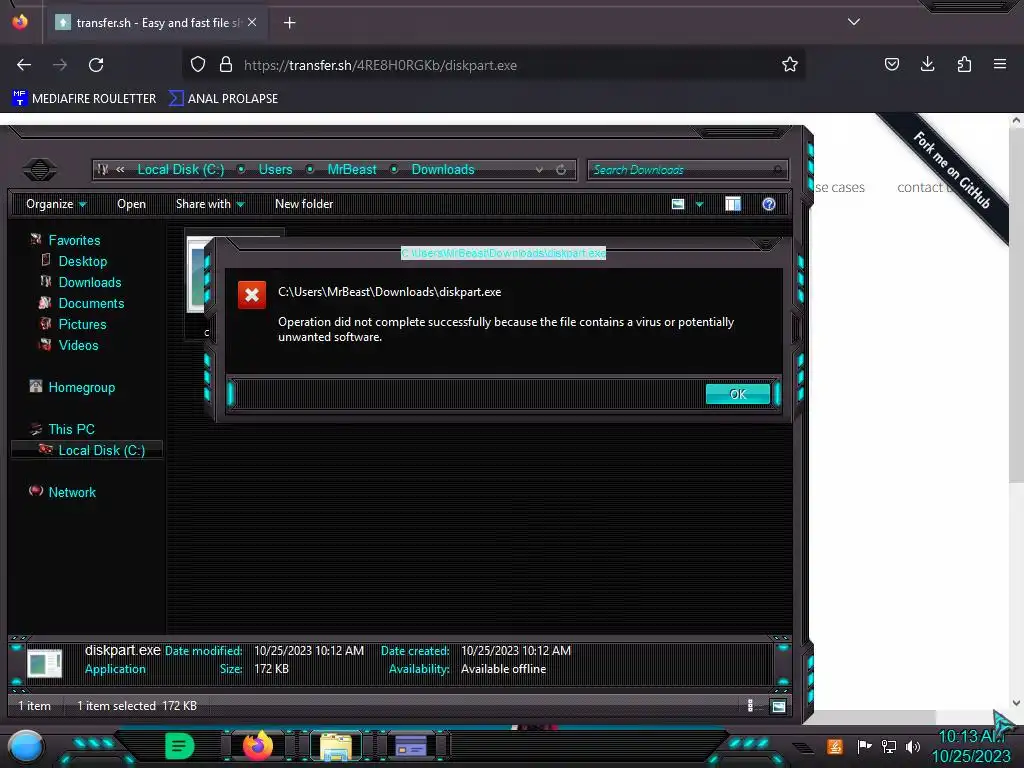Open tracking protection shield info
The height and width of the screenshot is (768, 1024).
[x=198, y=65]
